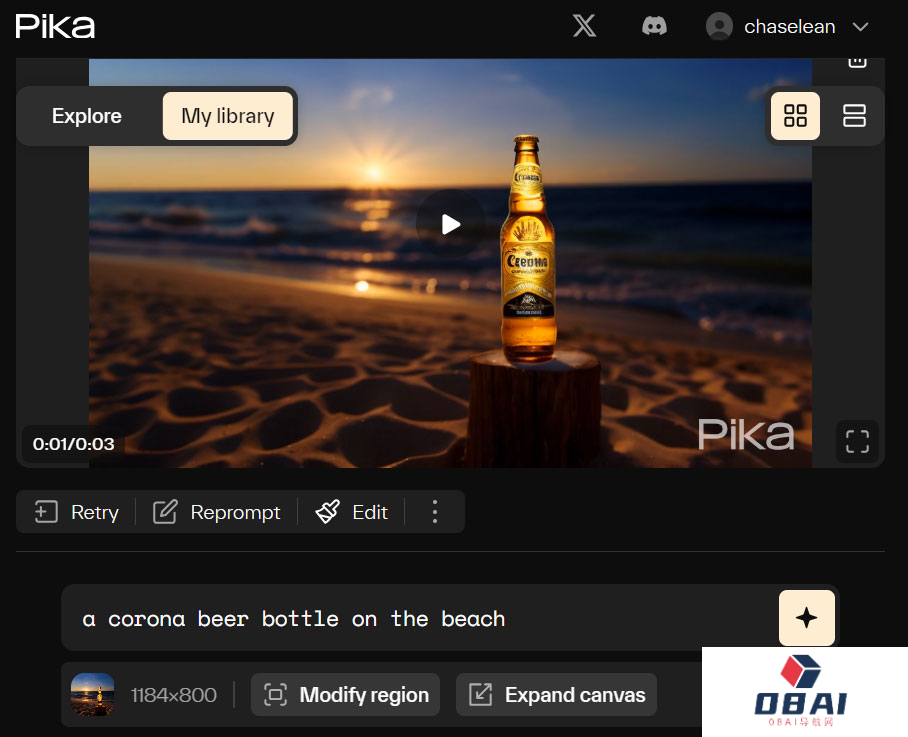Open the Edit brush tool
The width and height of the screenshot is (908, 737).
pyautogui.click(x=352, y=512)
